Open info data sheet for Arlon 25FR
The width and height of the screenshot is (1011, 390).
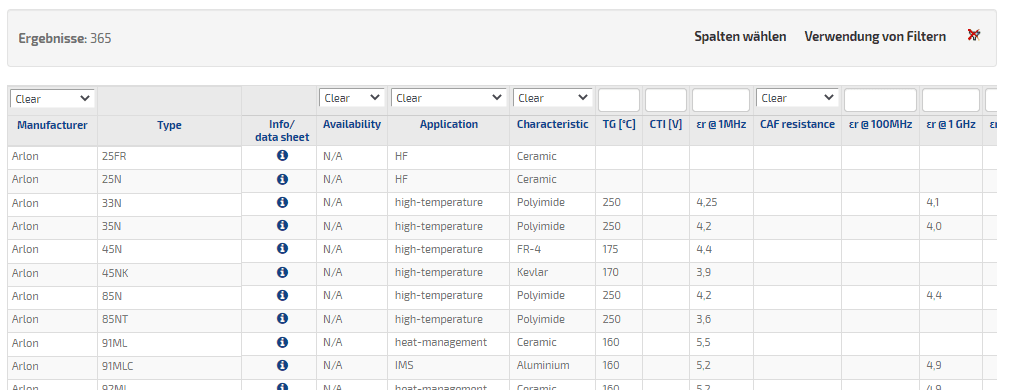pyautogui.click(x=282, y=156)
